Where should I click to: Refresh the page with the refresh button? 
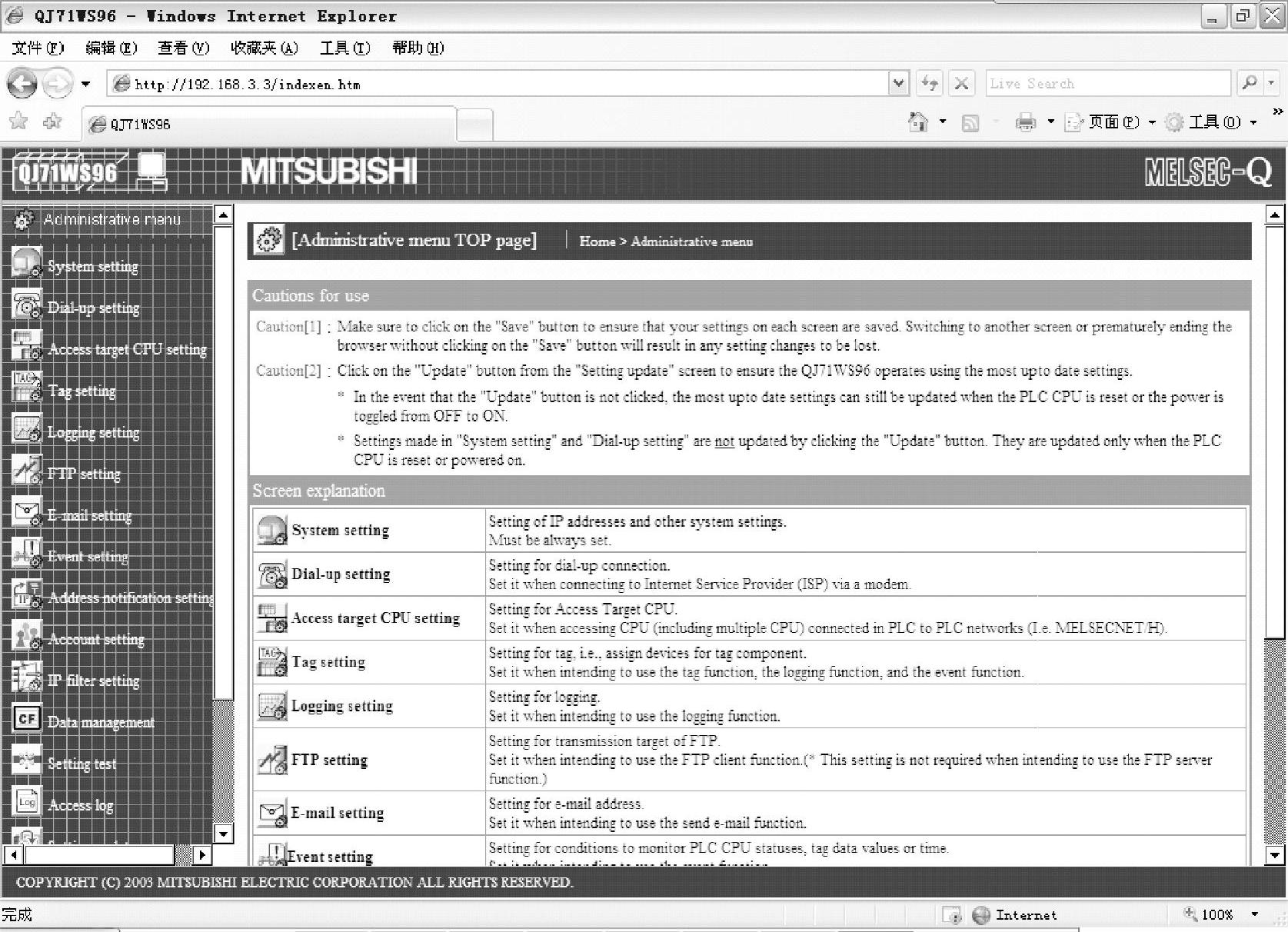pyautogui.click(x=930, y=83)
